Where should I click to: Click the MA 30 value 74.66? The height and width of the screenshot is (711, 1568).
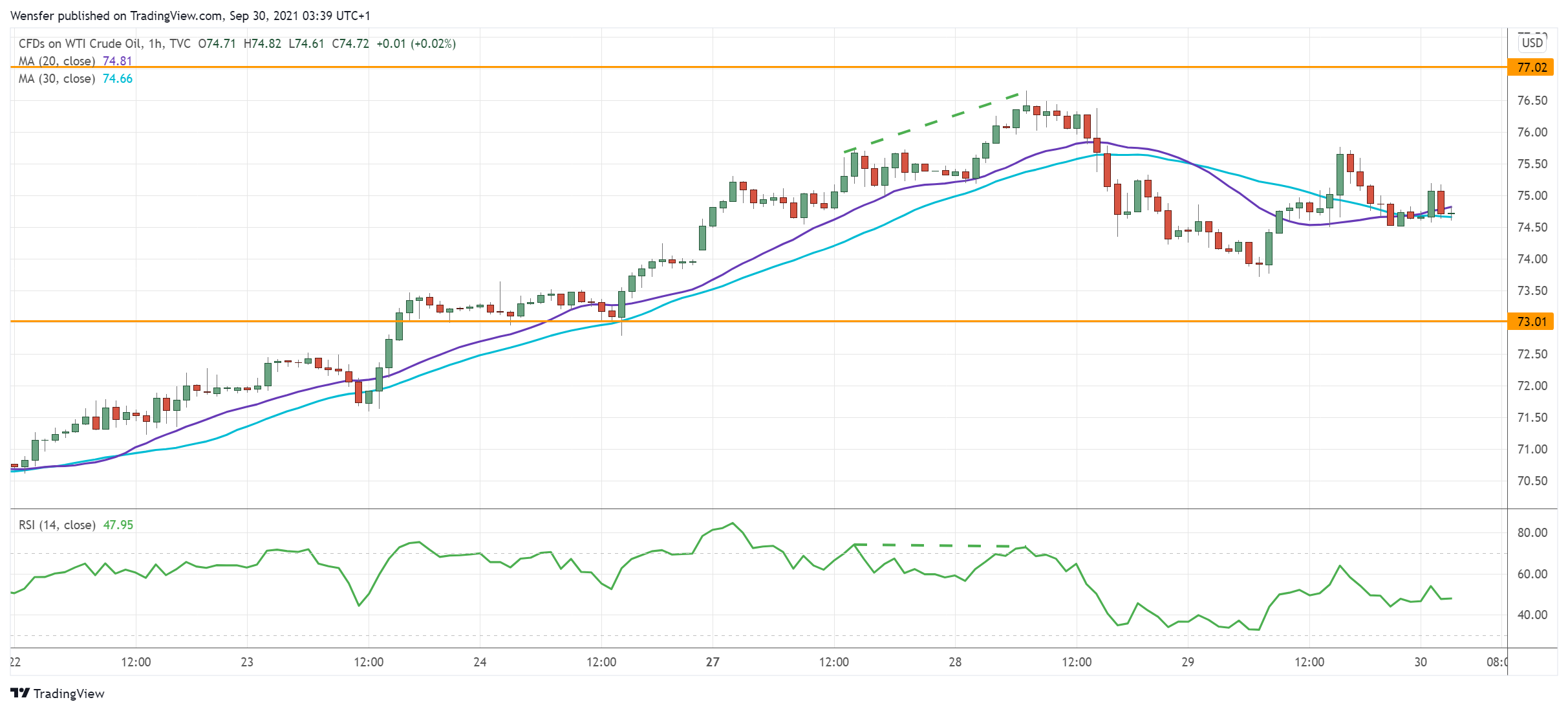click(x=118, y=78)
